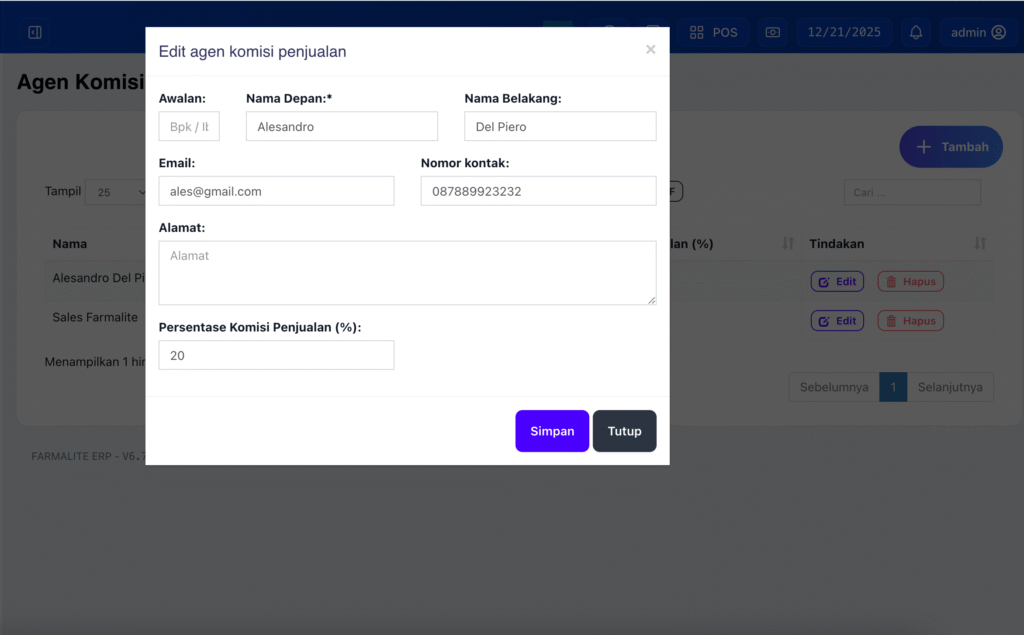Open the POS grid icon shortcut
This screenshot has height=635, width=1024.
pos(714,32)
